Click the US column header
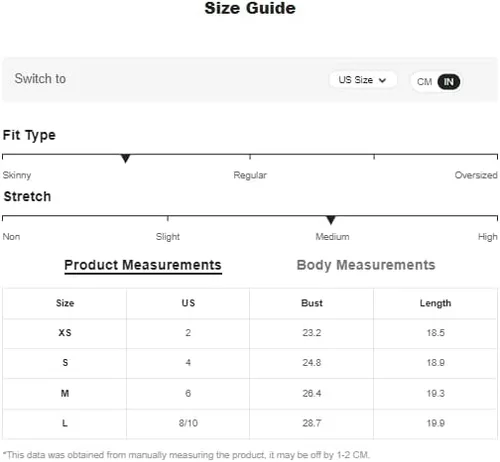The image size is (500, 462). pos(188,303)
